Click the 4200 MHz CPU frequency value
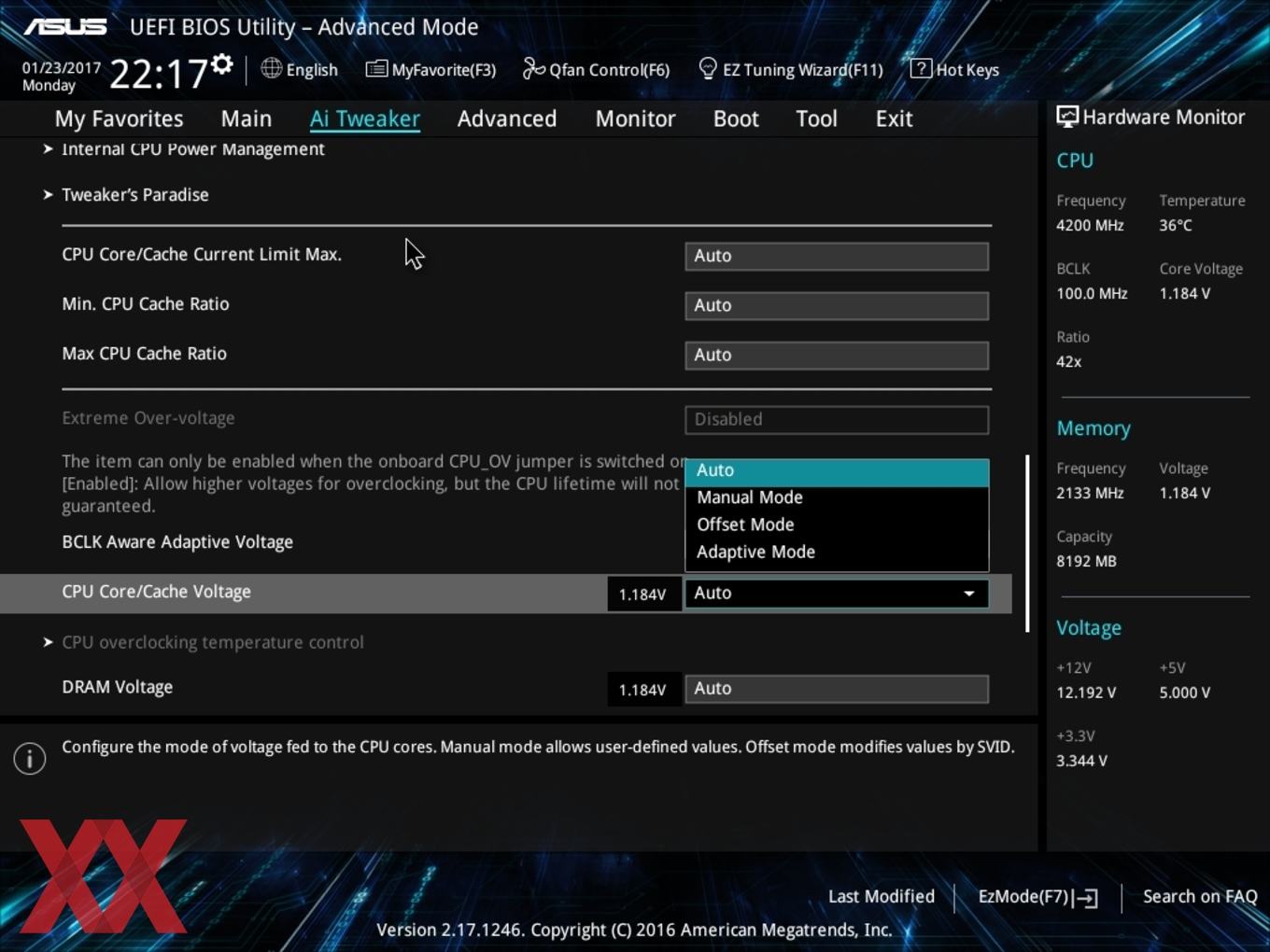Image resolution: width=1270 pixels, height=952 pixels. [x=1090, y=225]
